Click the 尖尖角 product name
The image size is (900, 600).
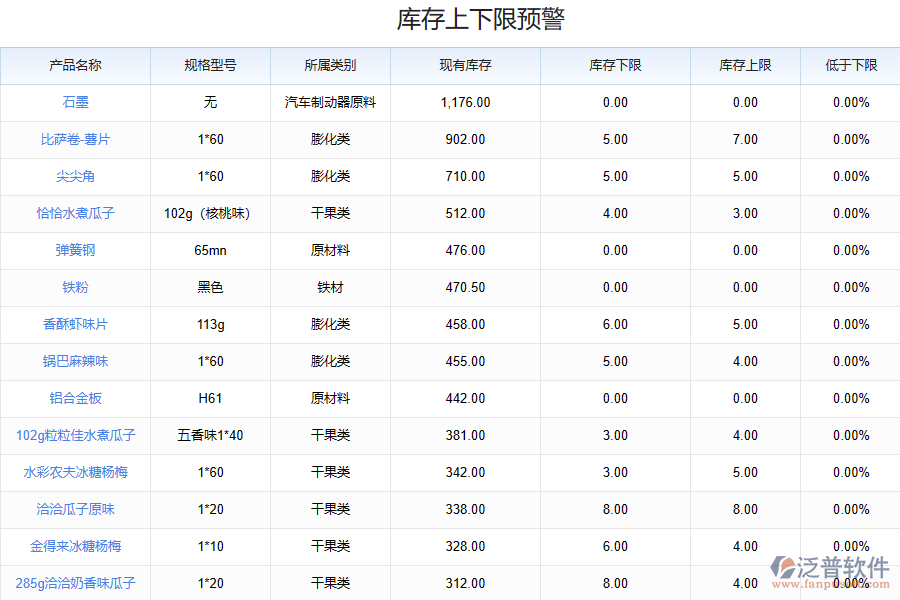(x=74, y=177)
